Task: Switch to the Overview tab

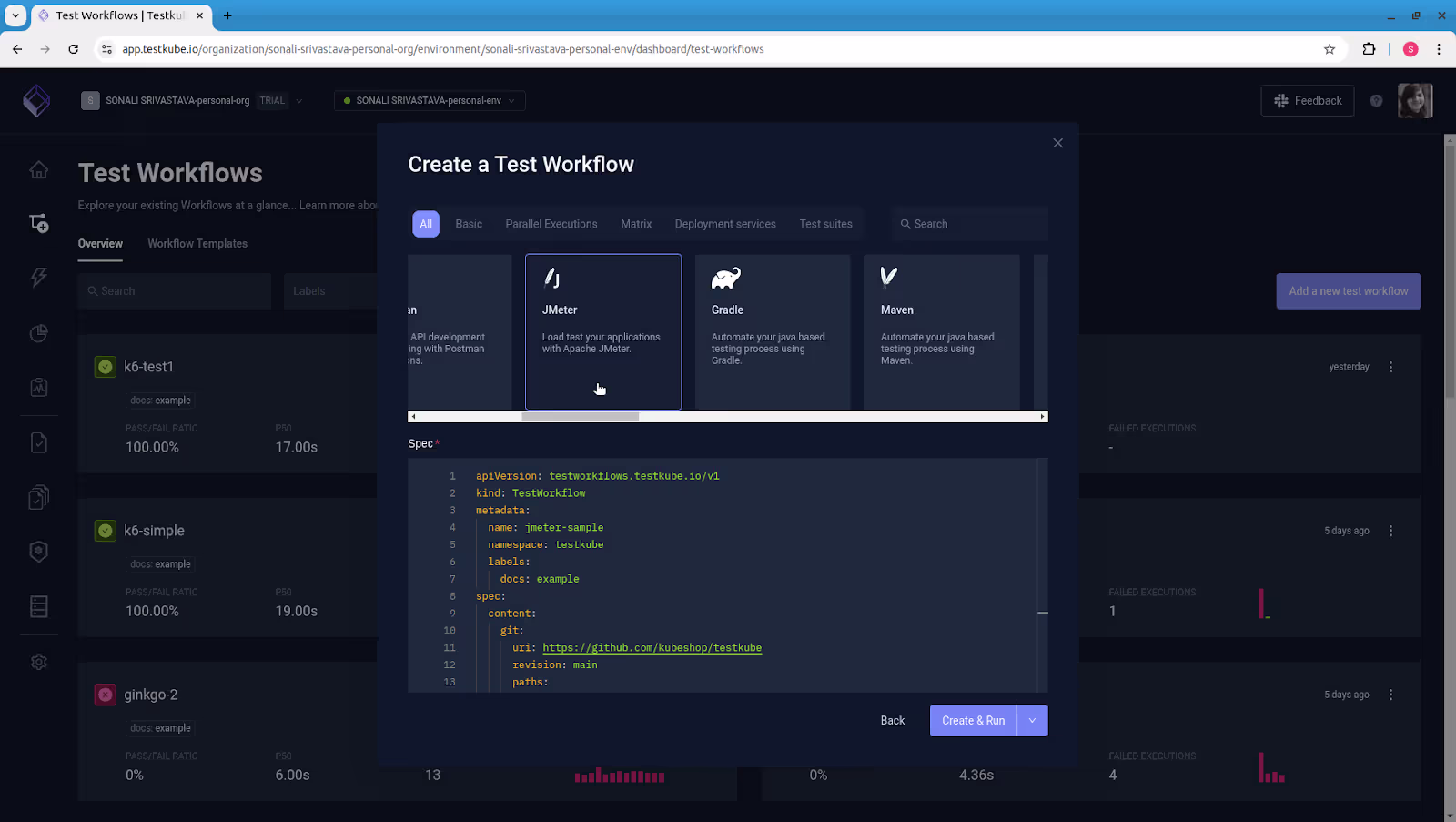Action: coord(100,244)
